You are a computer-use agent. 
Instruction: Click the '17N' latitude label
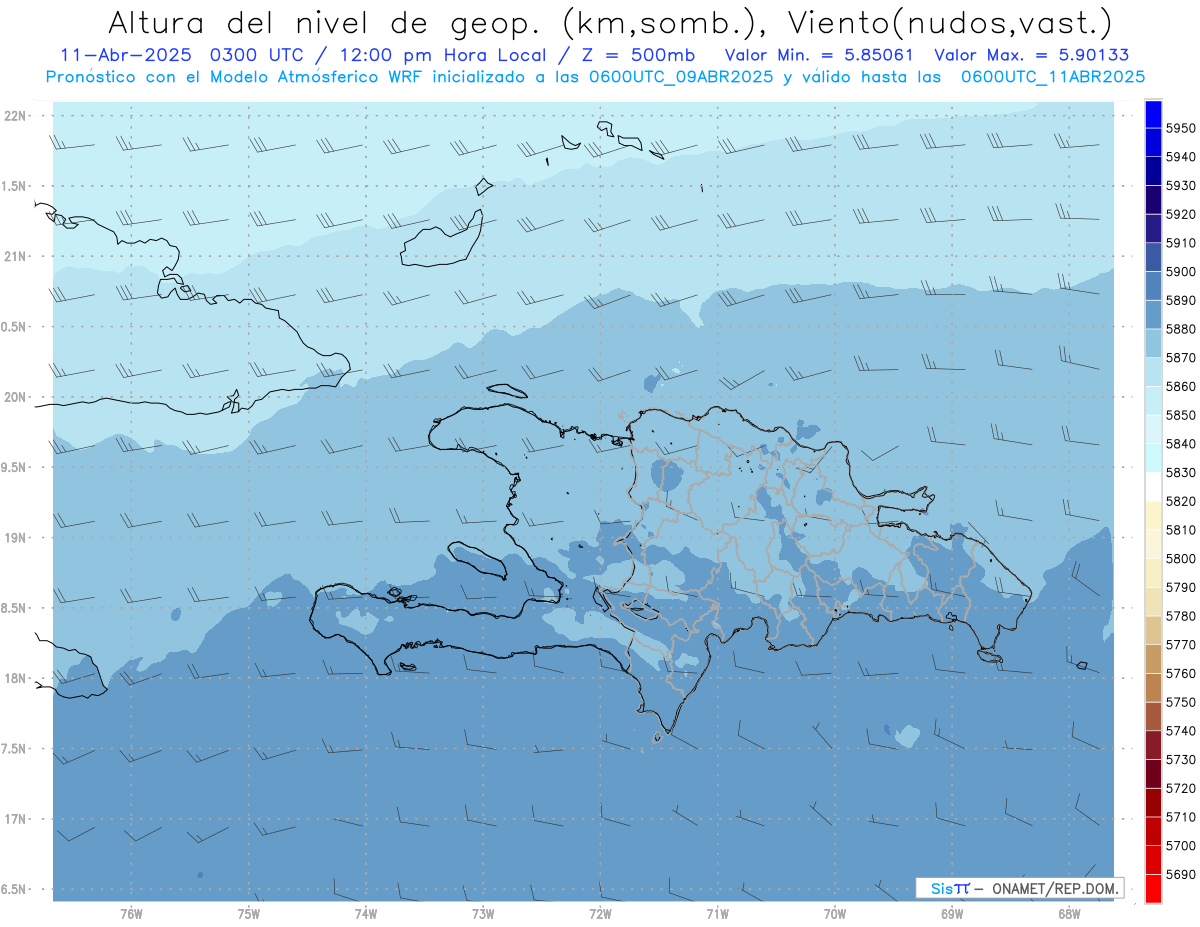(x=14, y=819)
